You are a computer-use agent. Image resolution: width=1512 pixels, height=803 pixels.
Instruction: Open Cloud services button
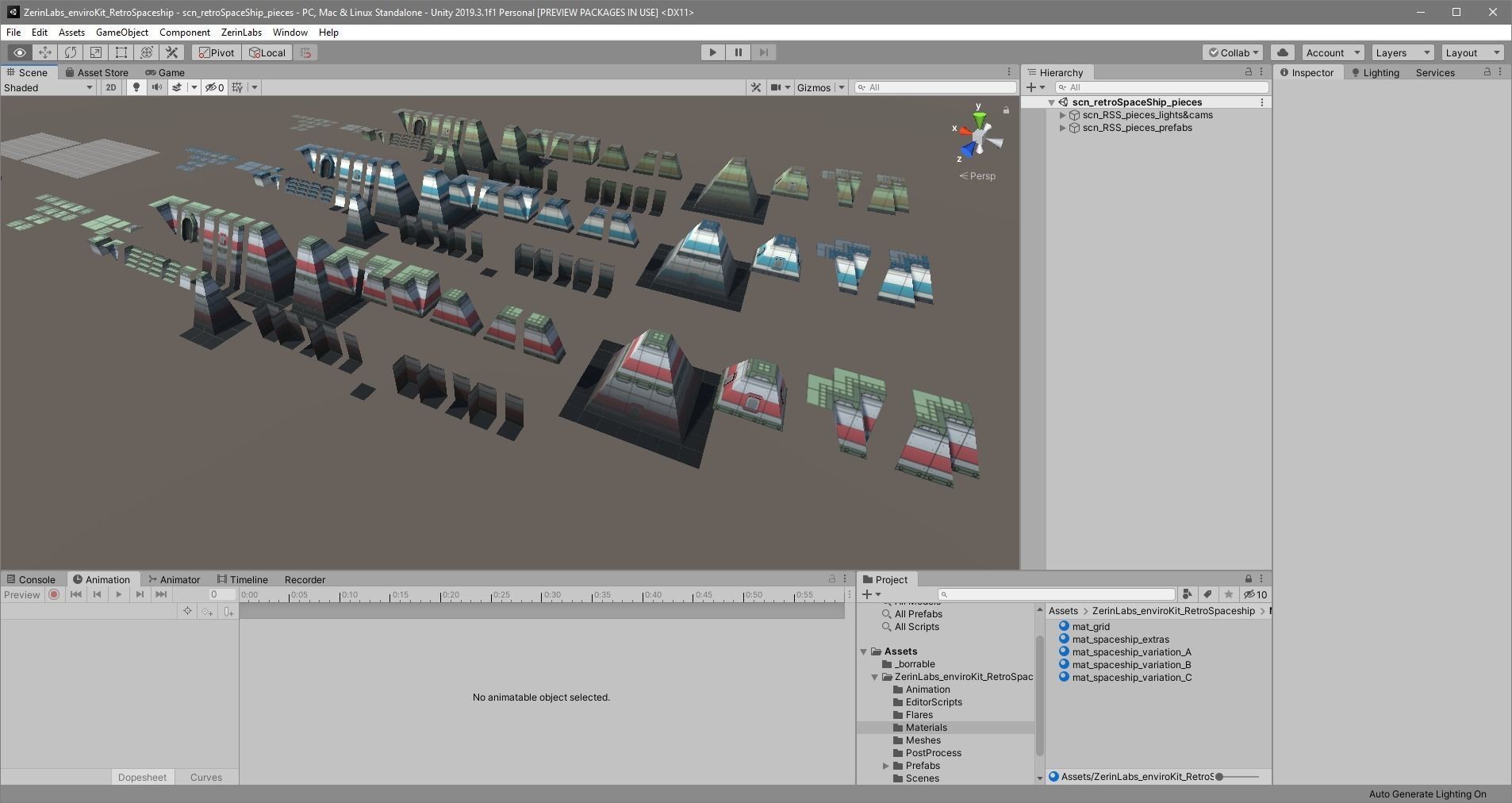[x=1283, y=52]
